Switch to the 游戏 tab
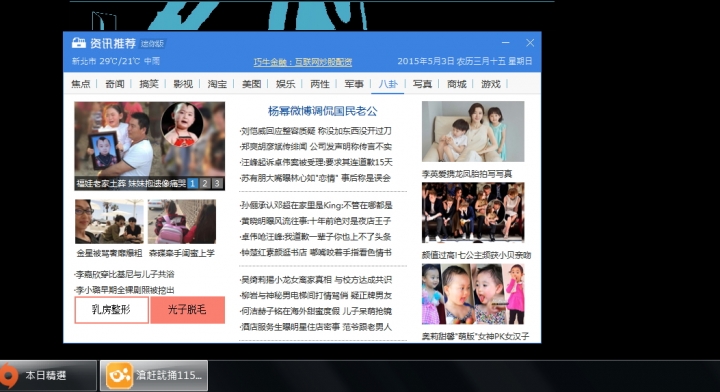The width and height of the screenshot is (720, 392). click(x=491, y=84)
